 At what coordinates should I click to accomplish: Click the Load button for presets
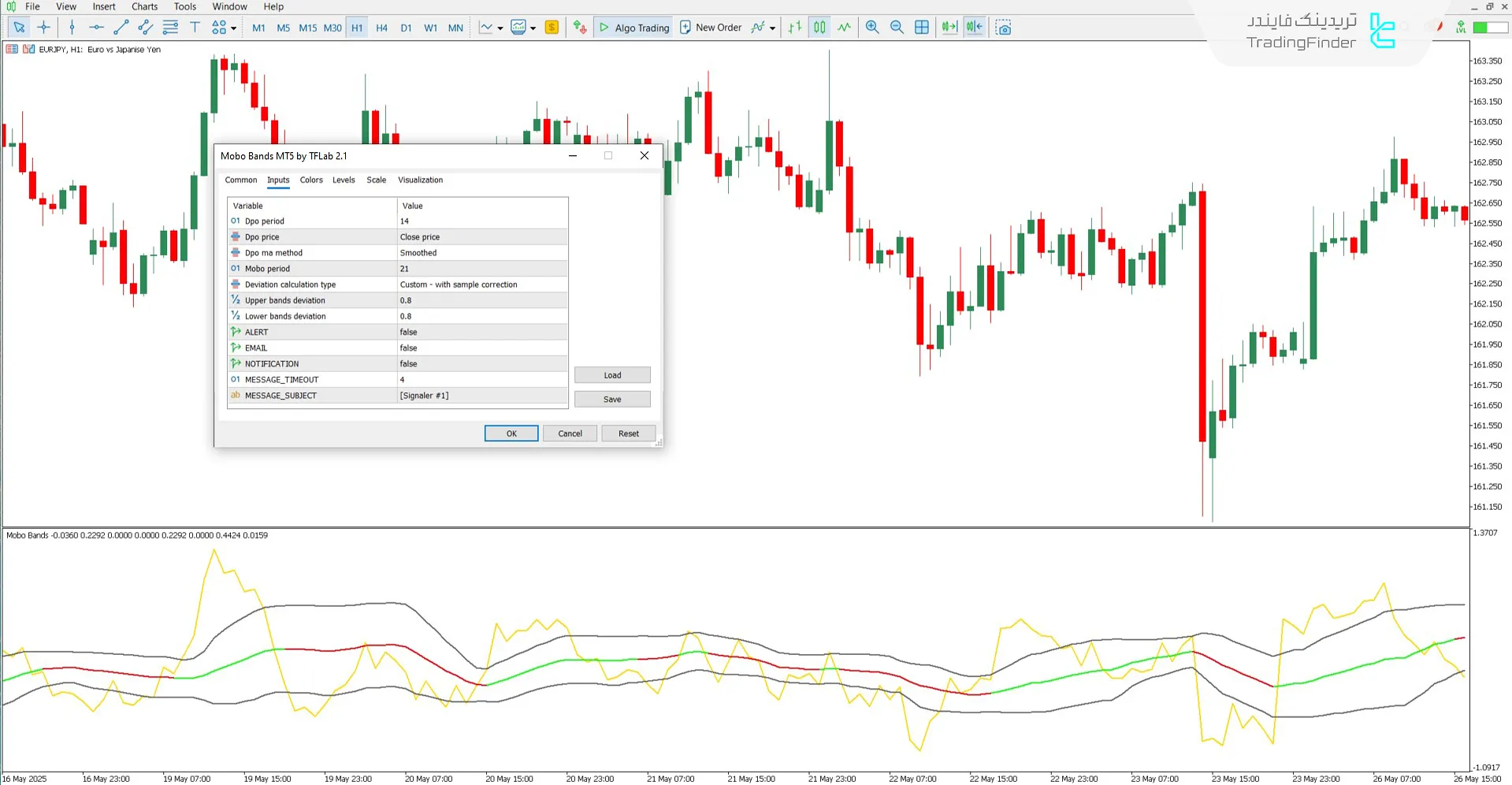612,375
